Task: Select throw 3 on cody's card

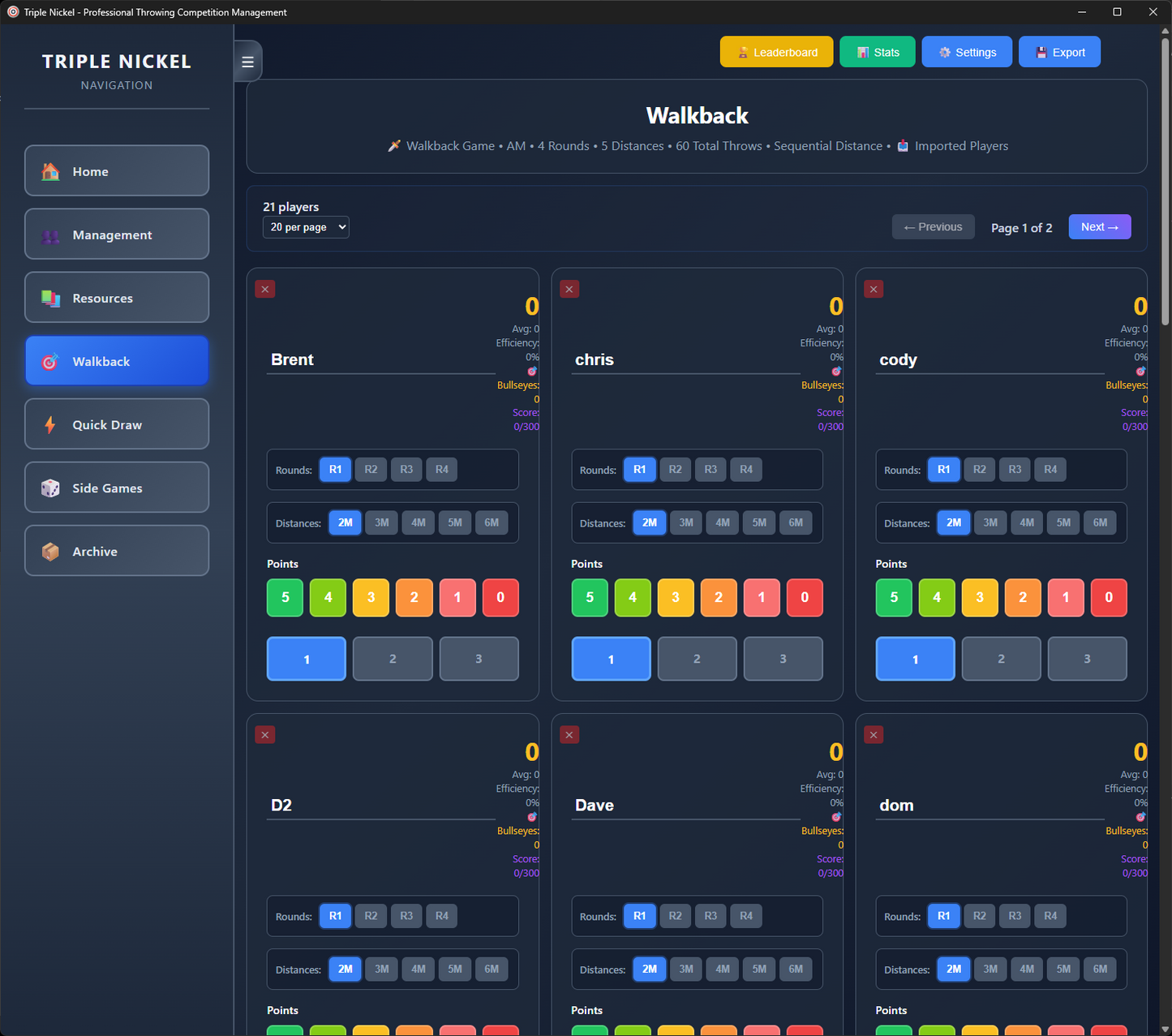Action: [1087, 659]
